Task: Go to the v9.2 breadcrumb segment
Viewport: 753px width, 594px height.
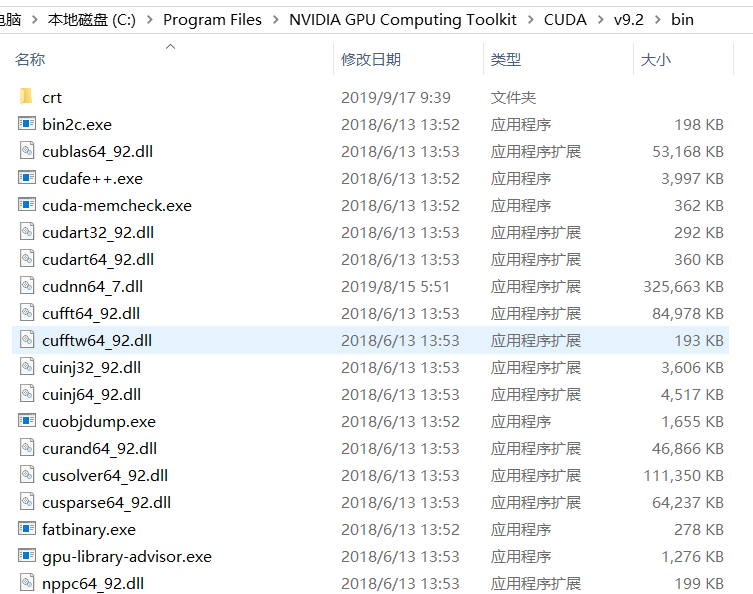Action: pyautogui.click(x=629, y=20)
